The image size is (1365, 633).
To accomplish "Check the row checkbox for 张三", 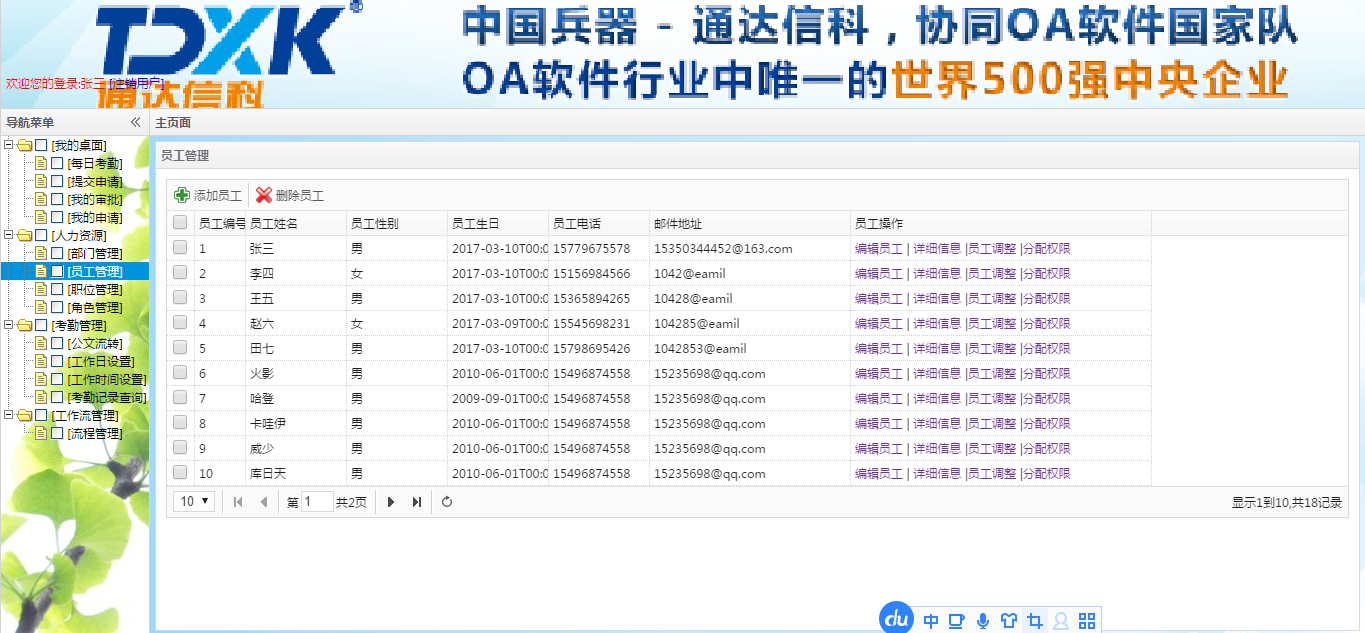I will click(180, 248).
